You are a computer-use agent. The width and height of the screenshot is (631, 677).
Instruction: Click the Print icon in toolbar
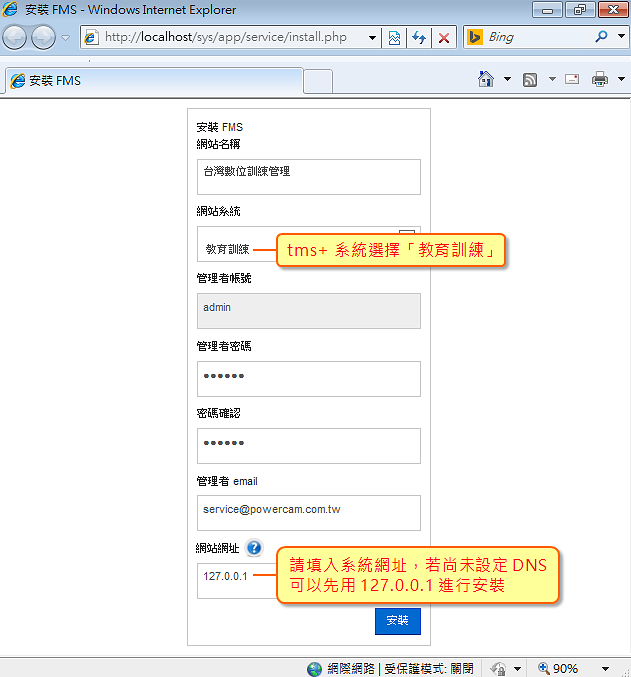[599, 79]
